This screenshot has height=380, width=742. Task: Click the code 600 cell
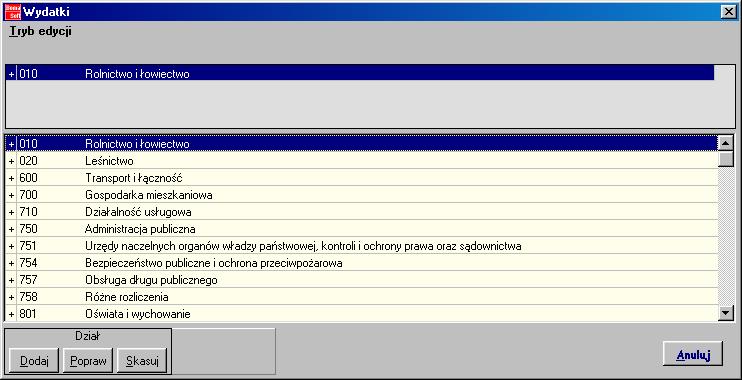click(28, 178)
